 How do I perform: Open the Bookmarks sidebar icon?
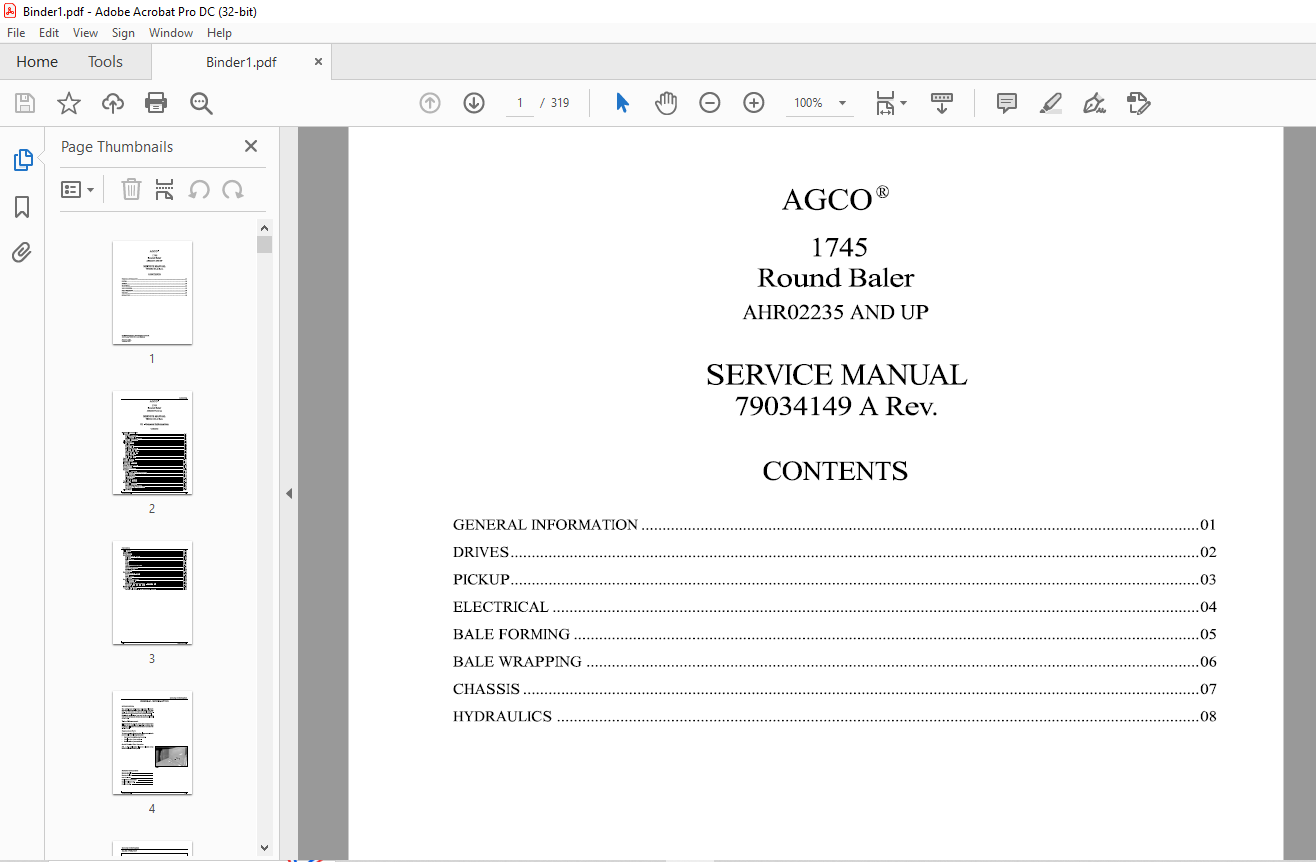point(22,207)
